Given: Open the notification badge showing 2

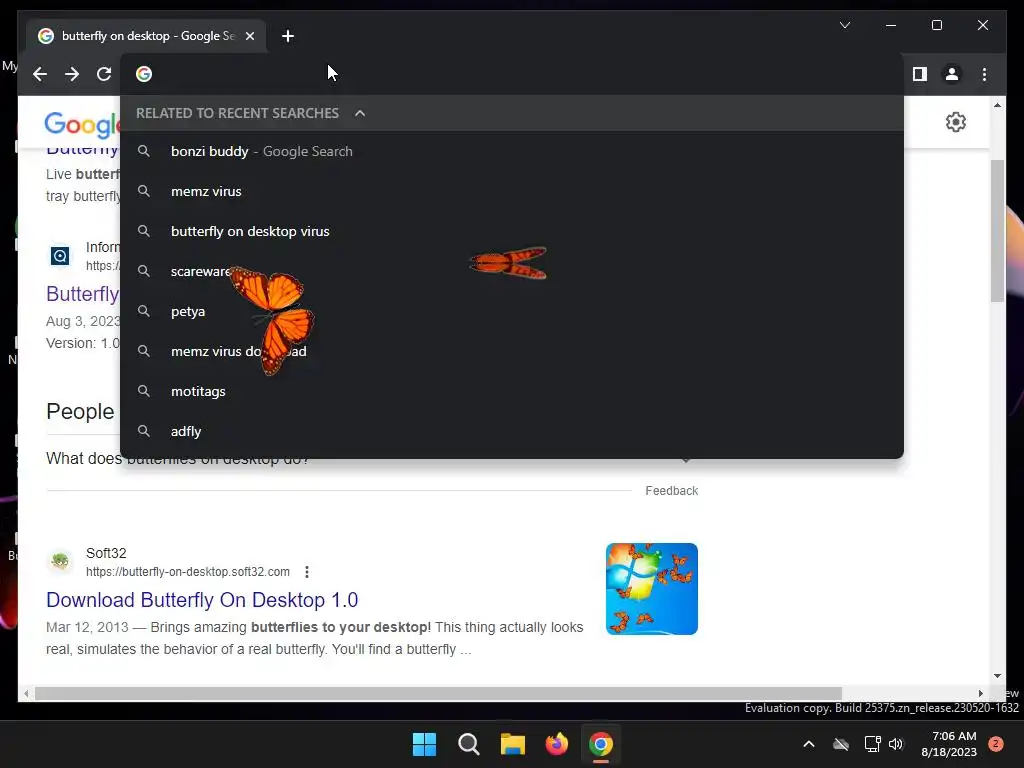Looking at the screenshot, I should tap(996, 744).
